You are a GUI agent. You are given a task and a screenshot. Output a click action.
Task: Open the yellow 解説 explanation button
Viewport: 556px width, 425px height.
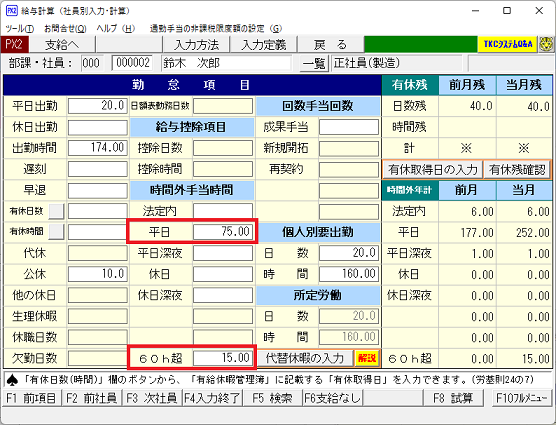367,358
